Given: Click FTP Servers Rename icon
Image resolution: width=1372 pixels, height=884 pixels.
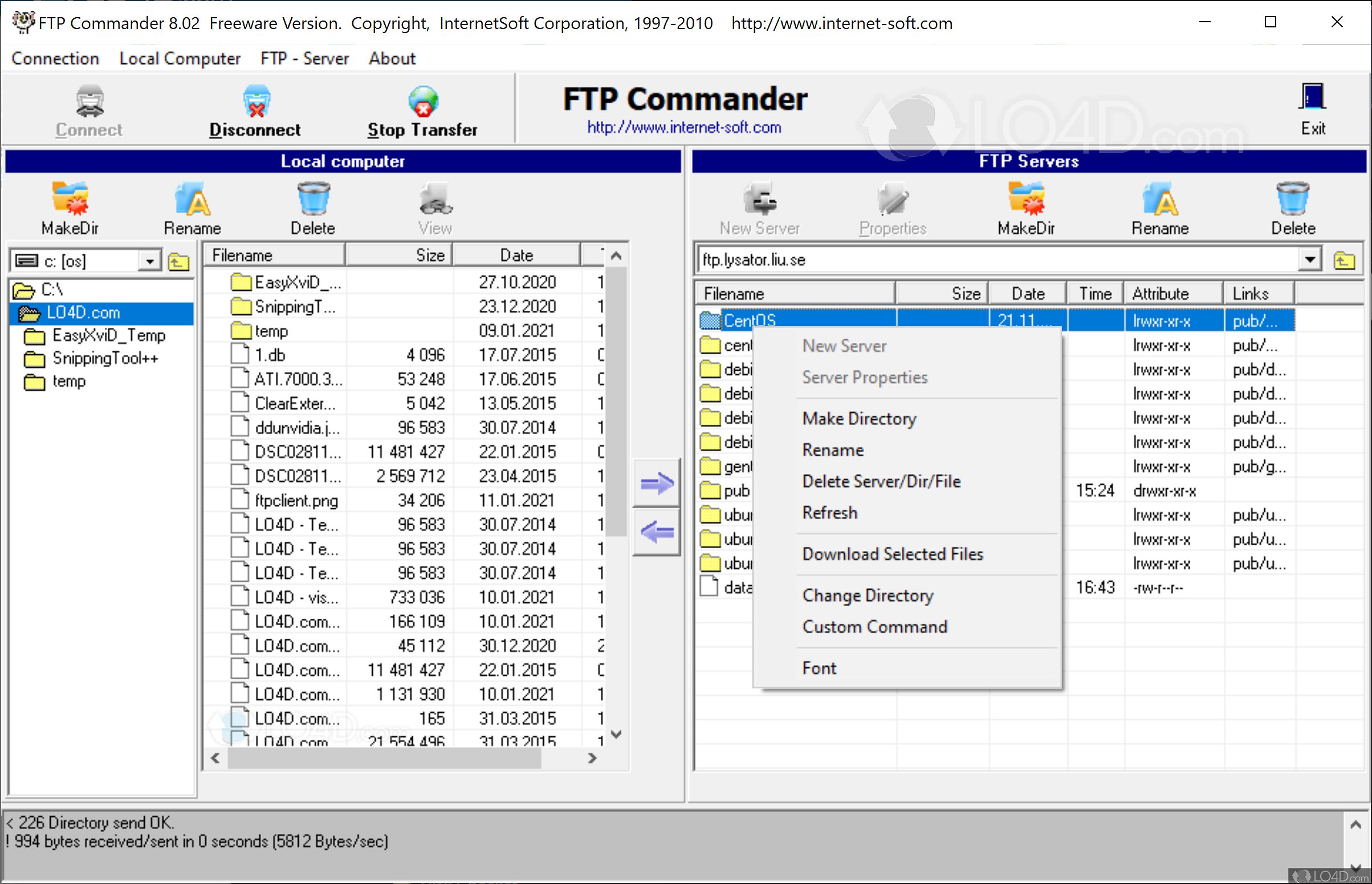Looking at the screenshot, I should point(1160,198).
